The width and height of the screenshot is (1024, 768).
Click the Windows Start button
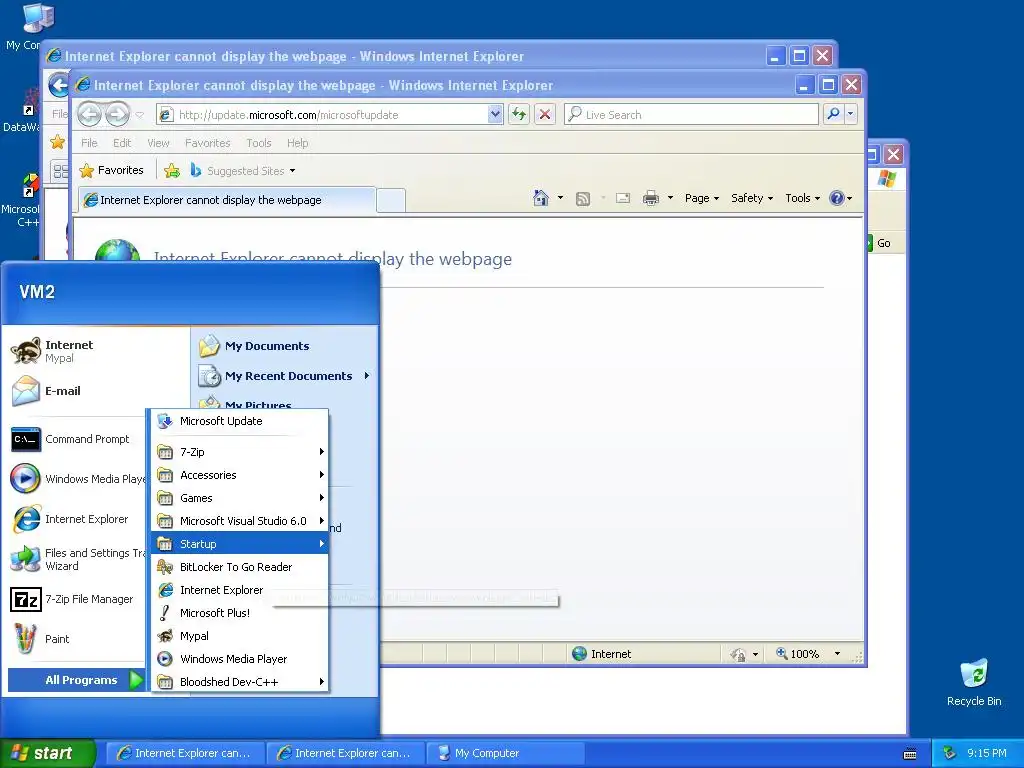point(48,753)
